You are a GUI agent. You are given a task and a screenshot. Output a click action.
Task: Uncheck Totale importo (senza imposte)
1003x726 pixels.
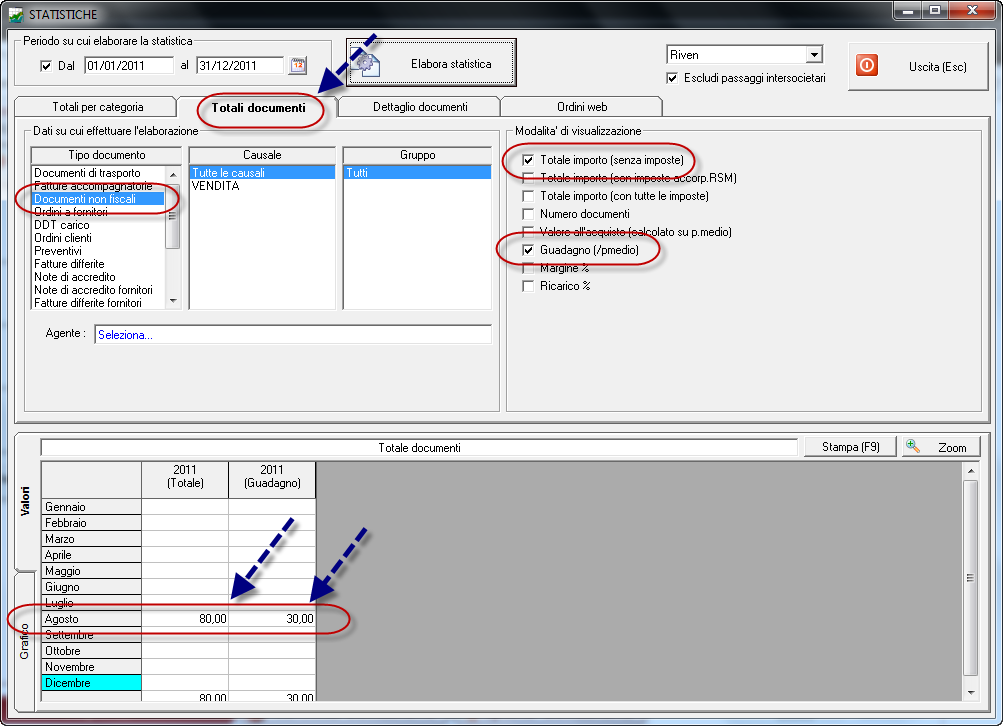528,160
